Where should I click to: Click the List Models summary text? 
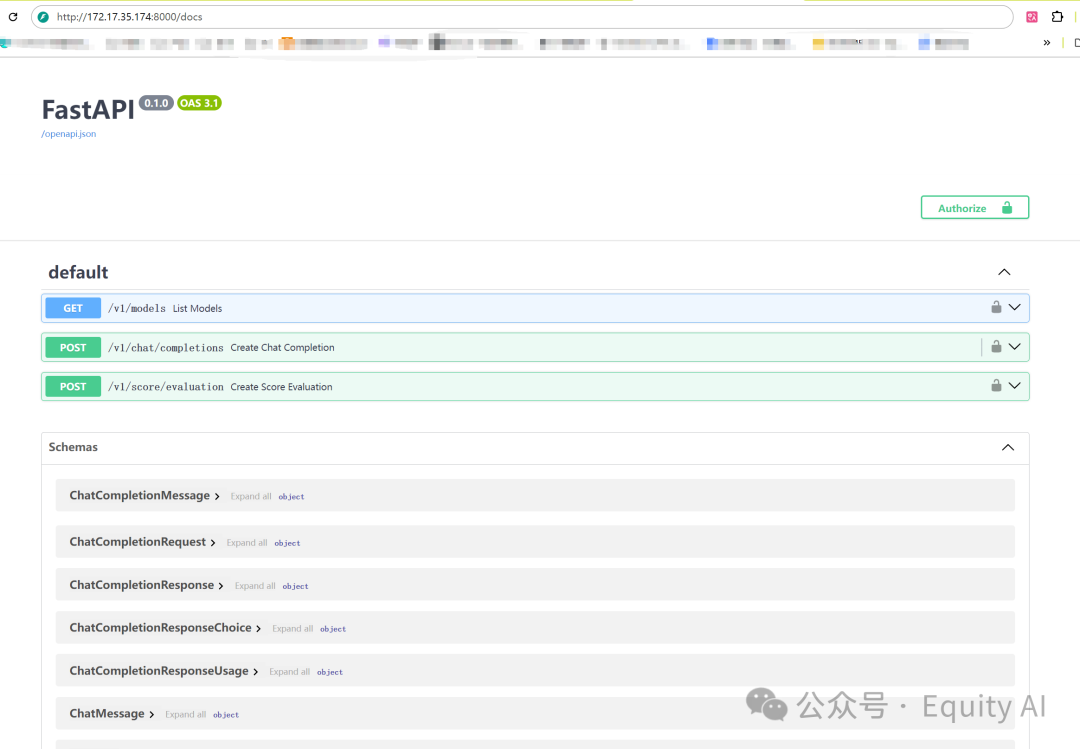pyautogui.click(x=197, y=308)
